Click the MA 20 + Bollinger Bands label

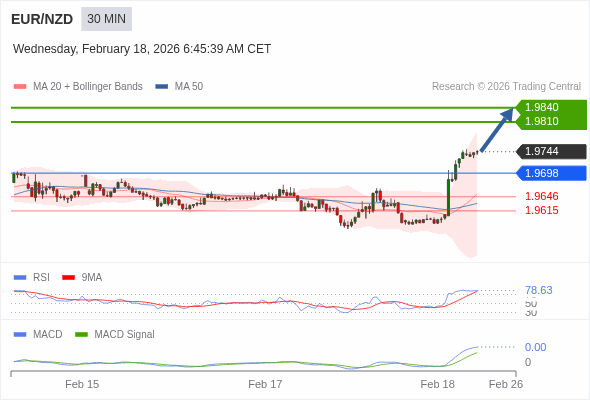point(88,87)
